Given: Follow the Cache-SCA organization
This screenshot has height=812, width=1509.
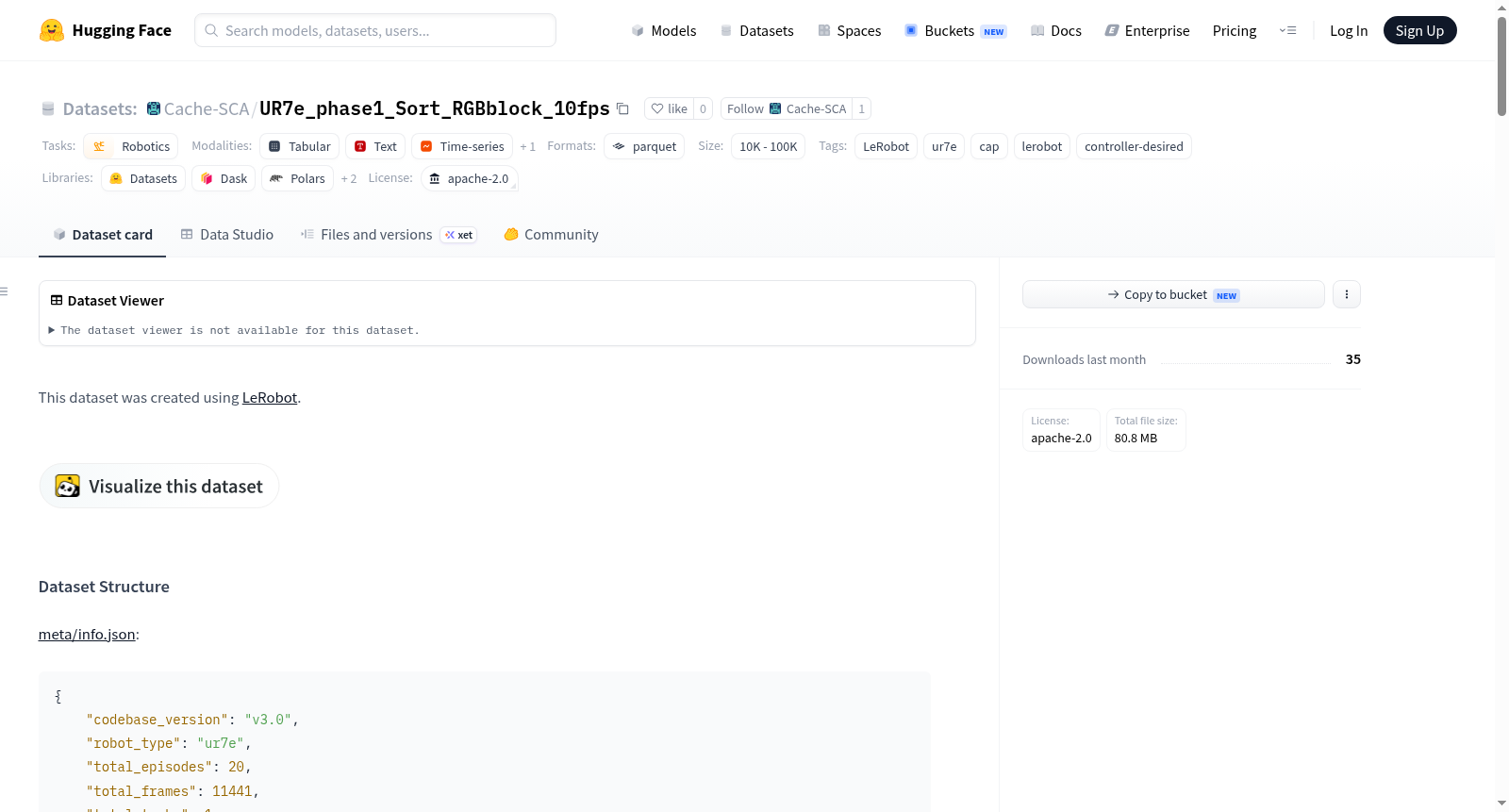Looking at the screenshot, I should (787, 108).
